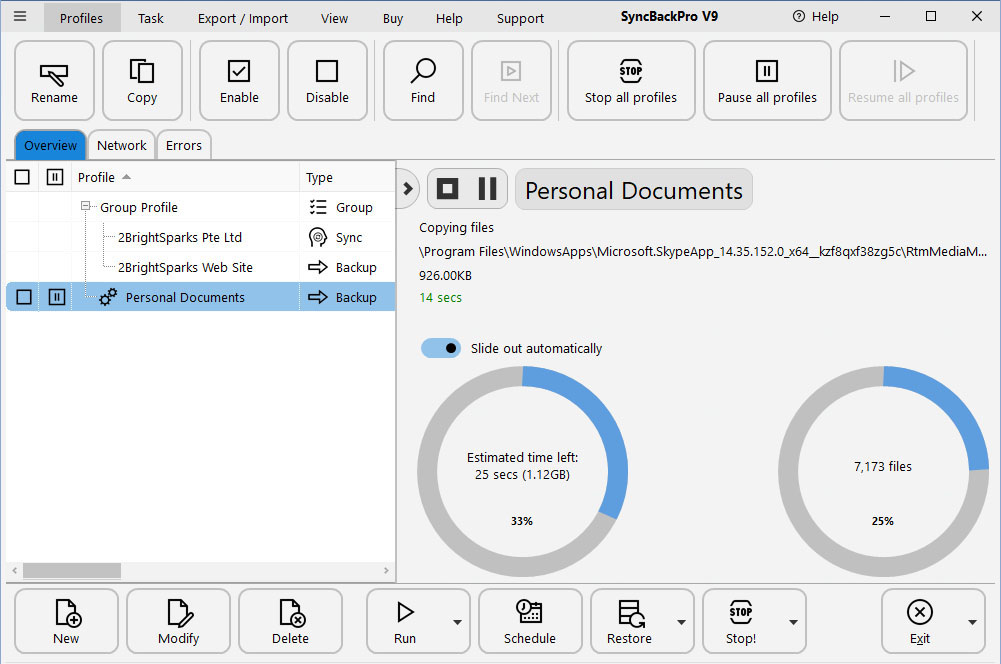Open the Support menu
This screenshot has width=1001, height=664.
point(520,18)
